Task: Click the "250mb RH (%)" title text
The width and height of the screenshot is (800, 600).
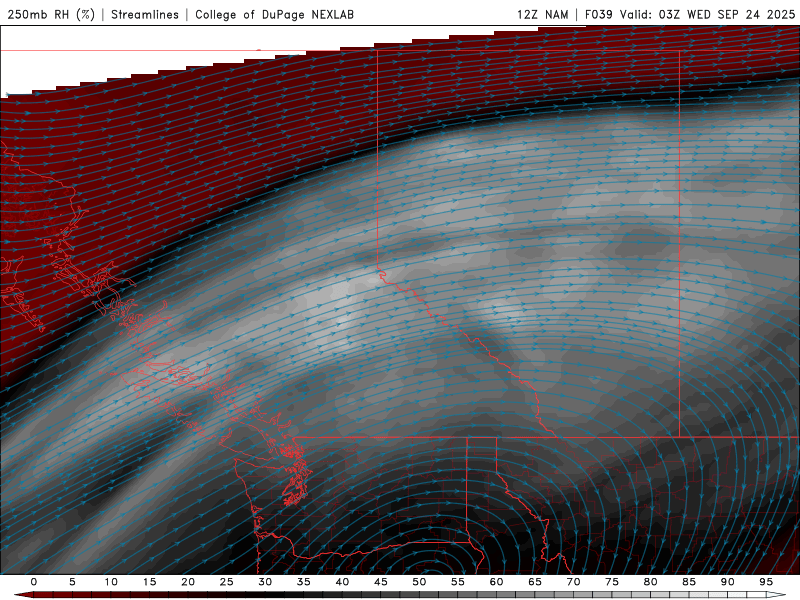Action: click(52, 14)
